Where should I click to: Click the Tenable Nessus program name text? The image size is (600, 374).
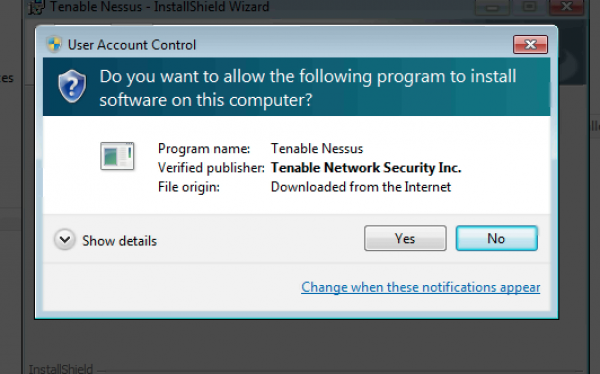point(317,149)
